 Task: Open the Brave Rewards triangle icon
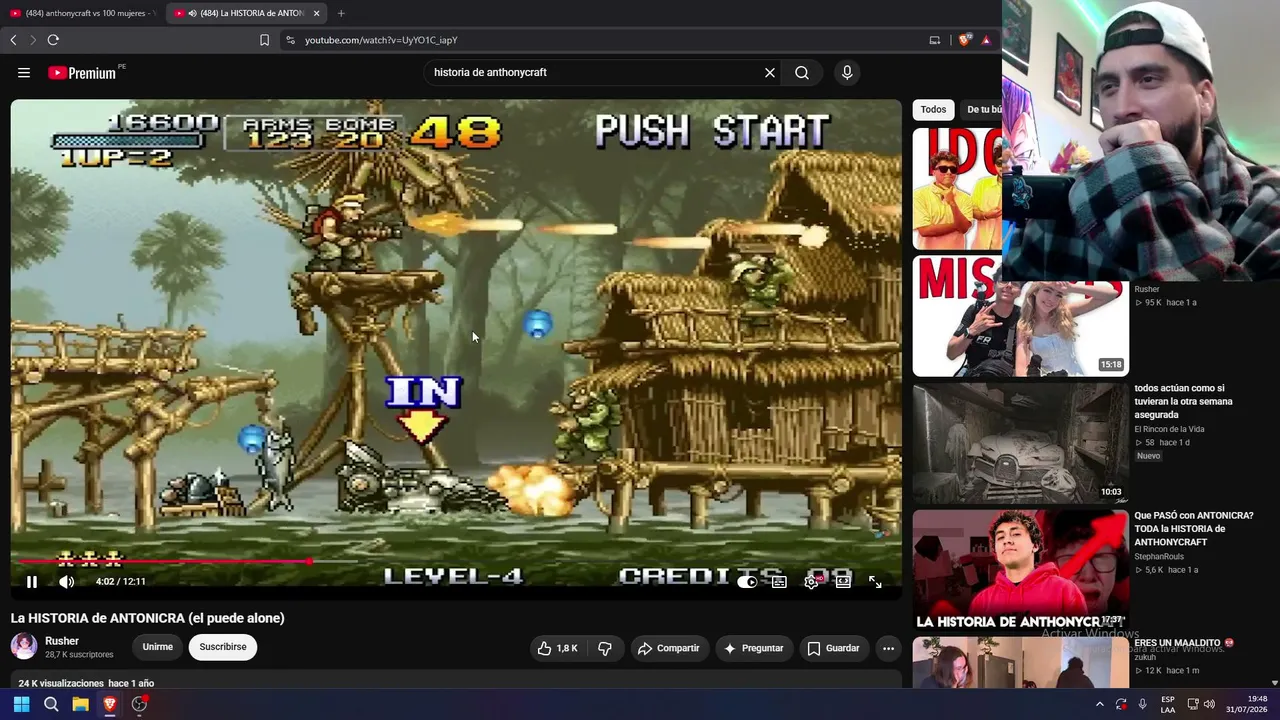(x=986, y=40)
